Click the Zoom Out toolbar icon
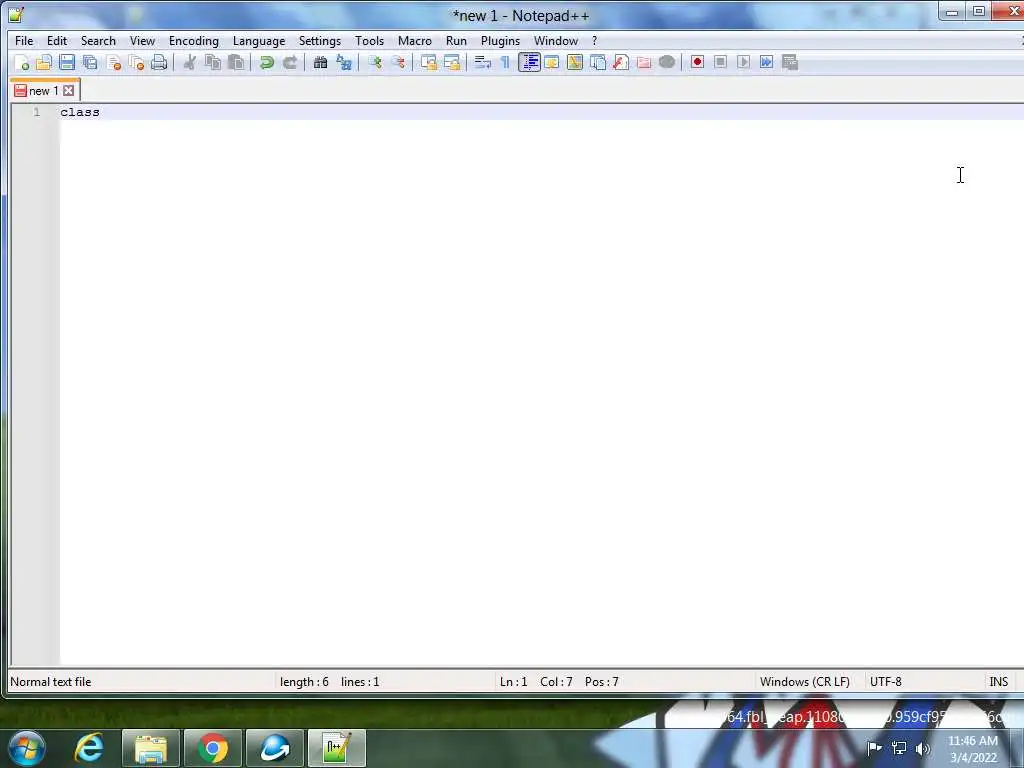 [398, 63]
